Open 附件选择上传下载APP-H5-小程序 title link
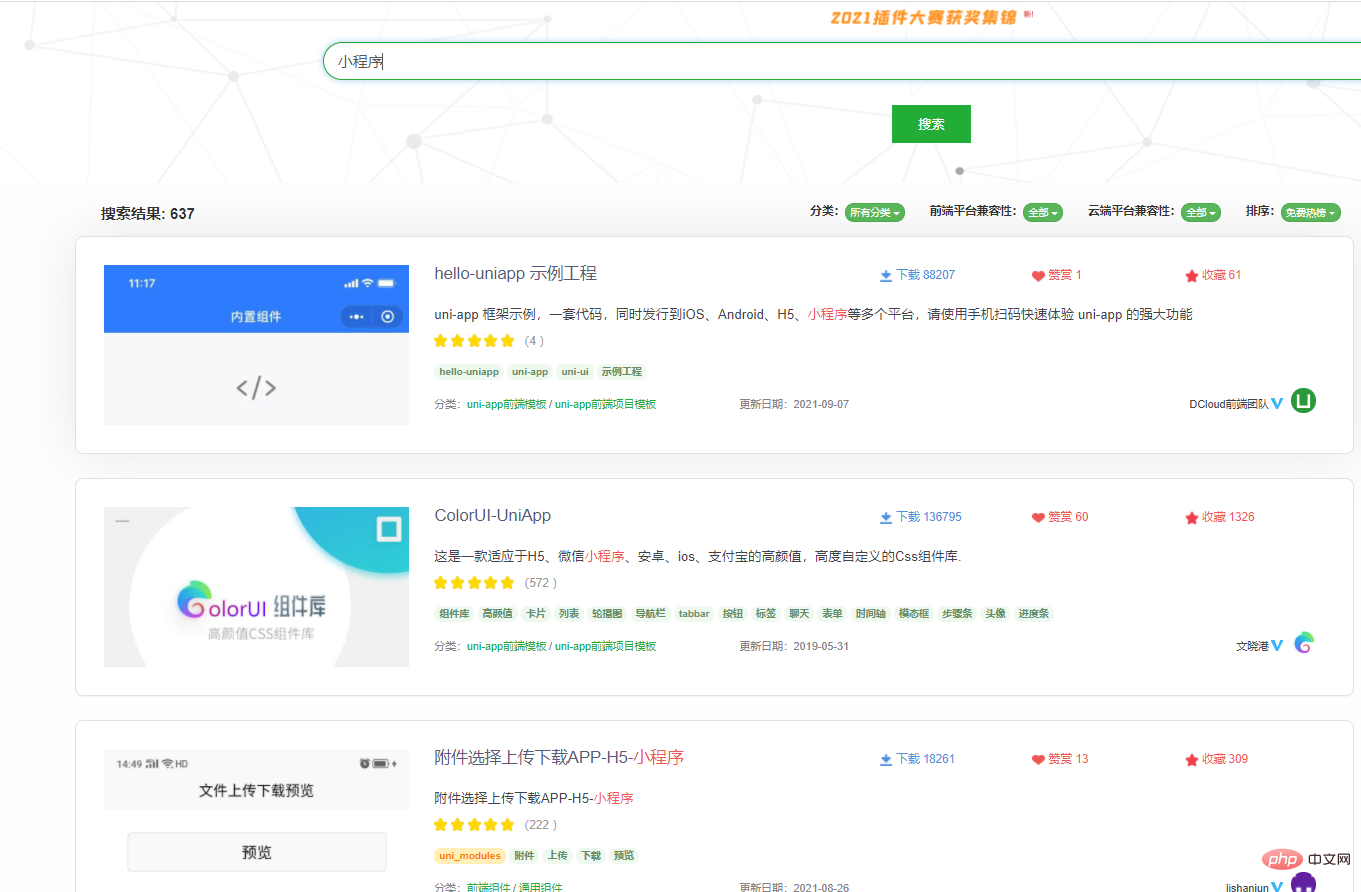1361x892 pixels. [559, 758]
